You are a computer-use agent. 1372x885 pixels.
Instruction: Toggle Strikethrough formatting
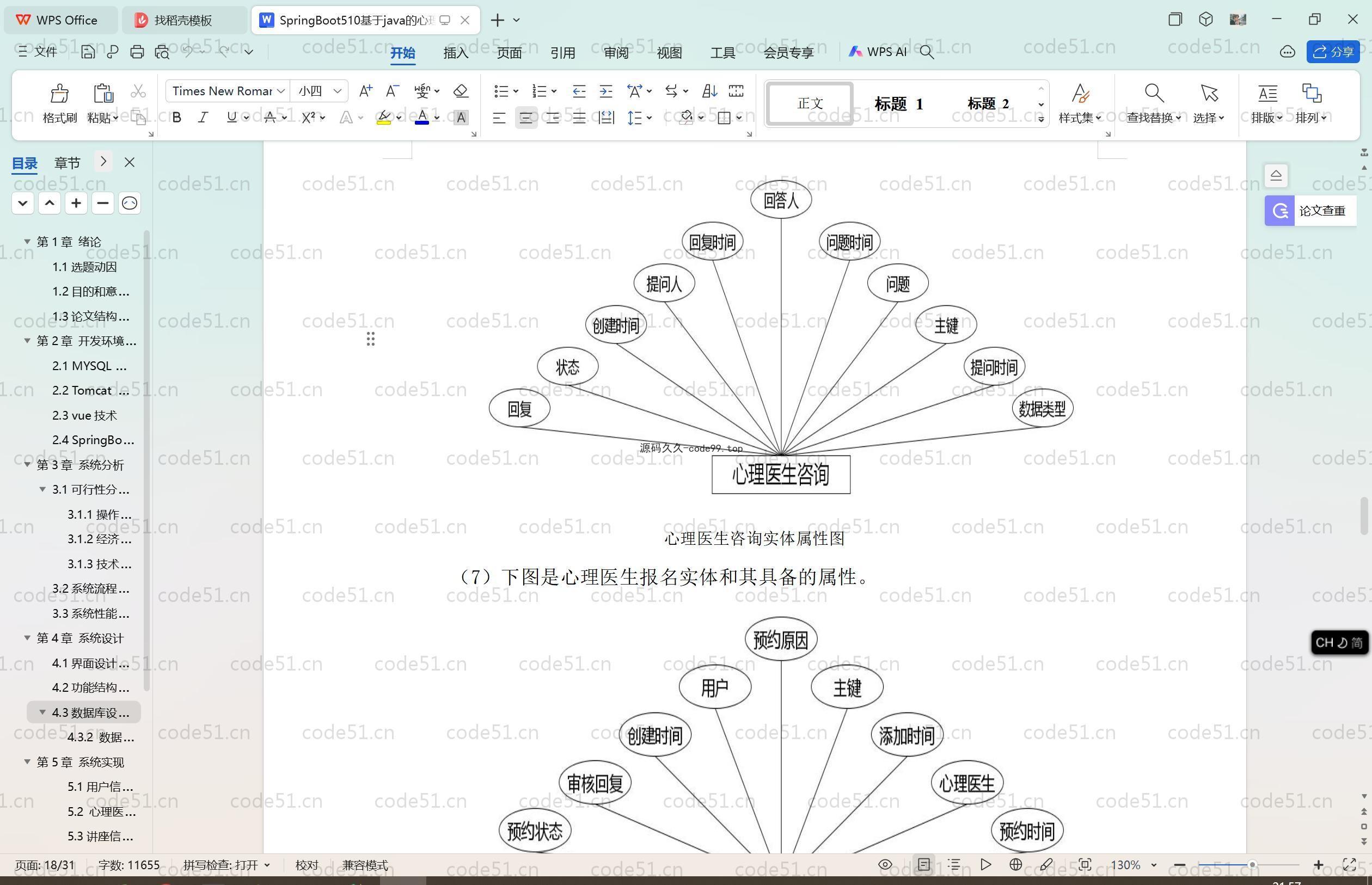tap(270, 118)
